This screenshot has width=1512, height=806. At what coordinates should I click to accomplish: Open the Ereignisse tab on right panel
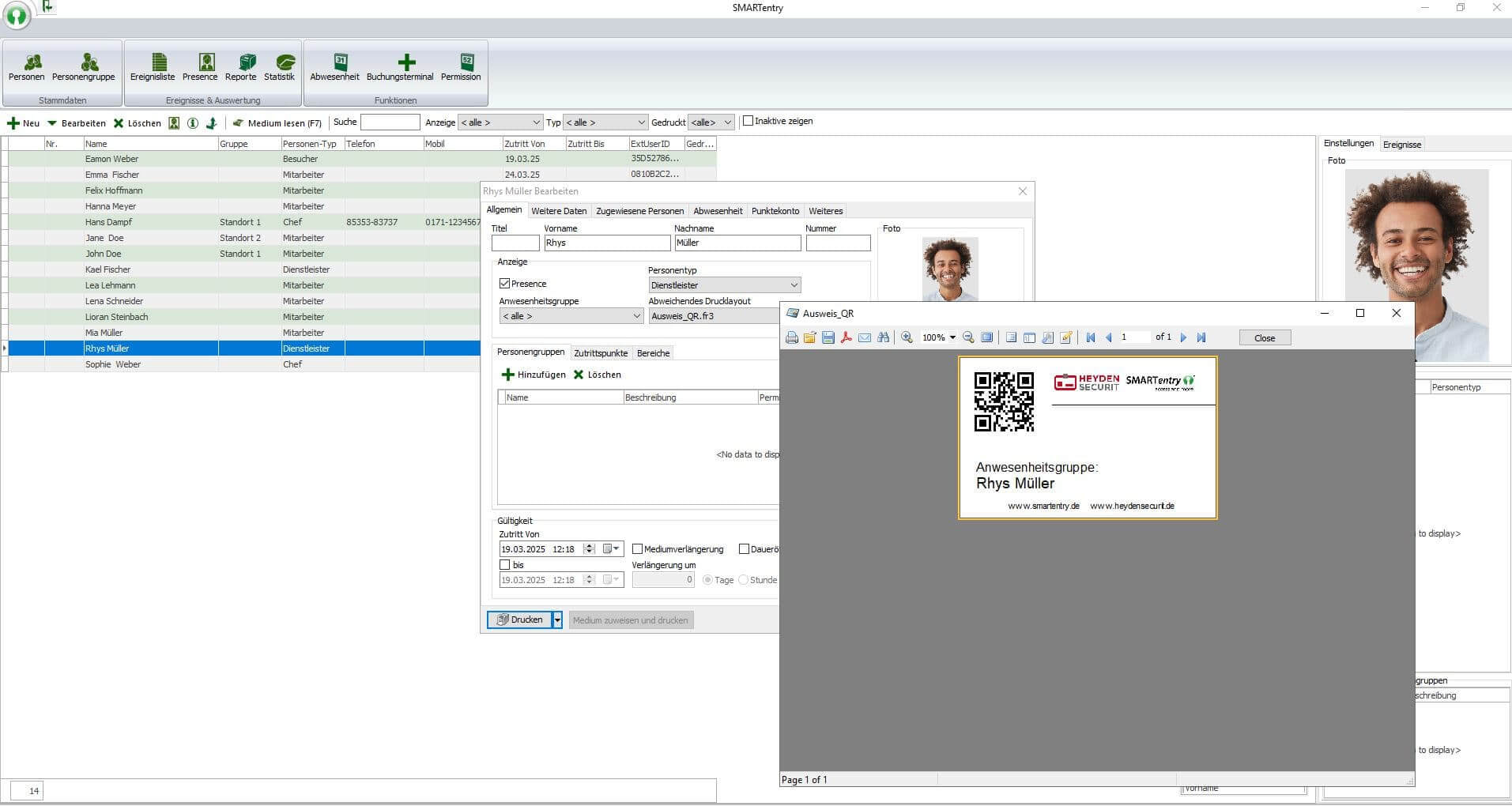point(1402,144)
